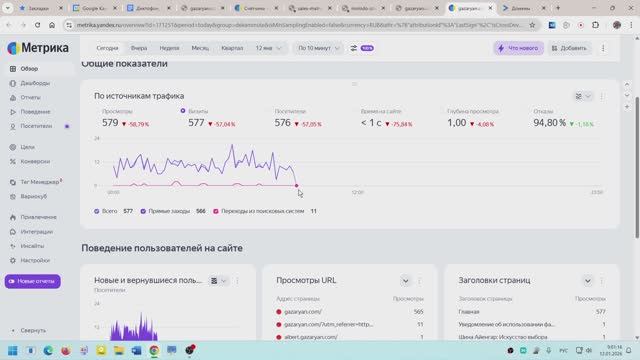Toggle Всего series checkbox in legend

coord(97,211)
